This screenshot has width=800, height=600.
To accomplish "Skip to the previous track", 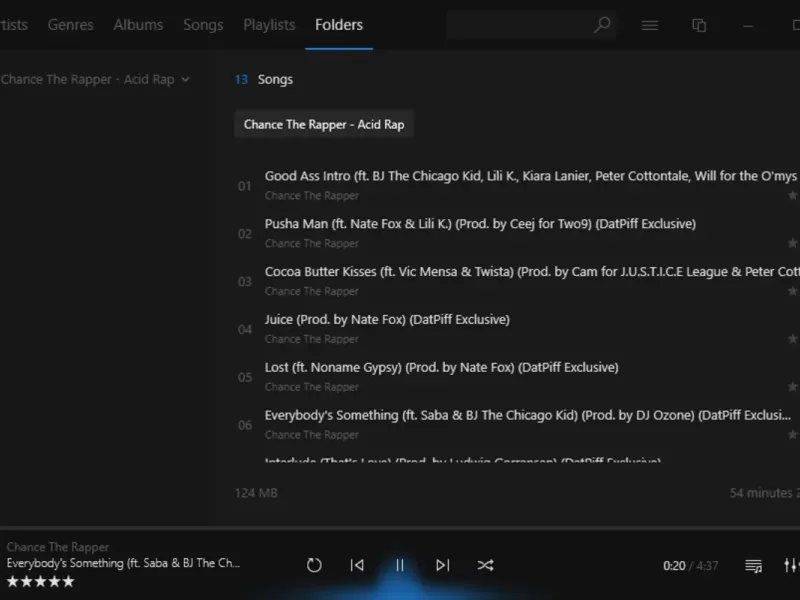I will (x=357, y=565).
